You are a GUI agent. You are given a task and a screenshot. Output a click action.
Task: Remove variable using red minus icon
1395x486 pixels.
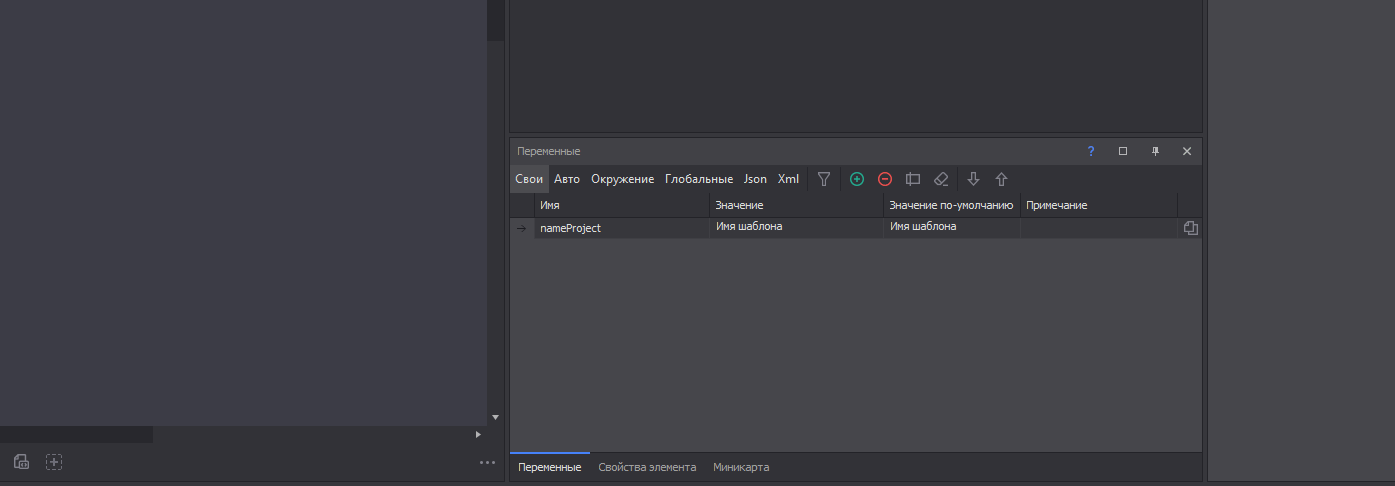pyautogui.click(x=885, y=179)
